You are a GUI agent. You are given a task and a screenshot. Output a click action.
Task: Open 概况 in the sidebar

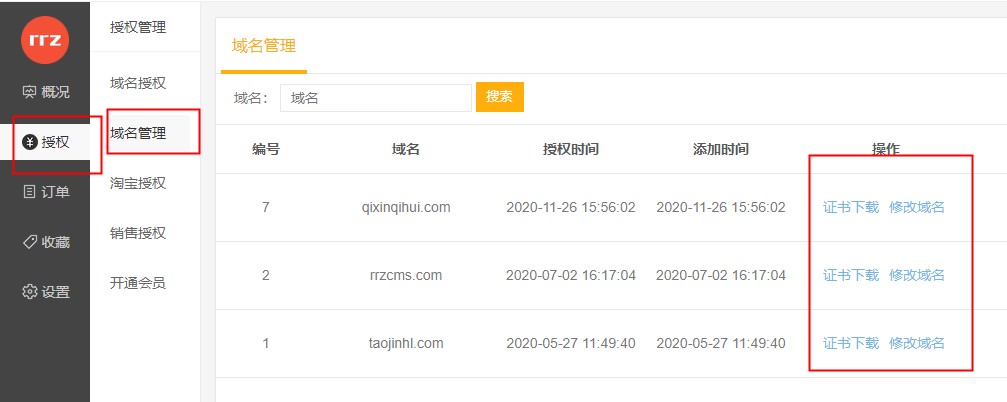click(x=45, y=92)
